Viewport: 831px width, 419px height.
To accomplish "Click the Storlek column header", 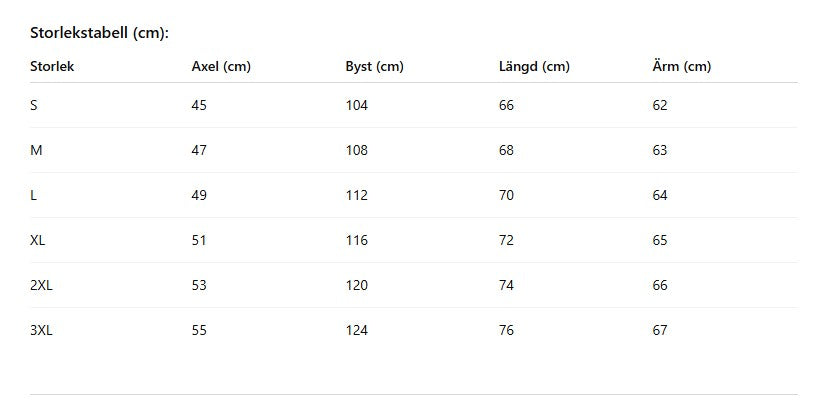I will point(52,67).
